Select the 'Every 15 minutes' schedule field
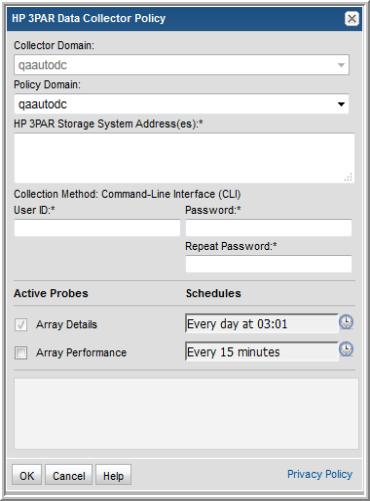 tap(262, 351)
